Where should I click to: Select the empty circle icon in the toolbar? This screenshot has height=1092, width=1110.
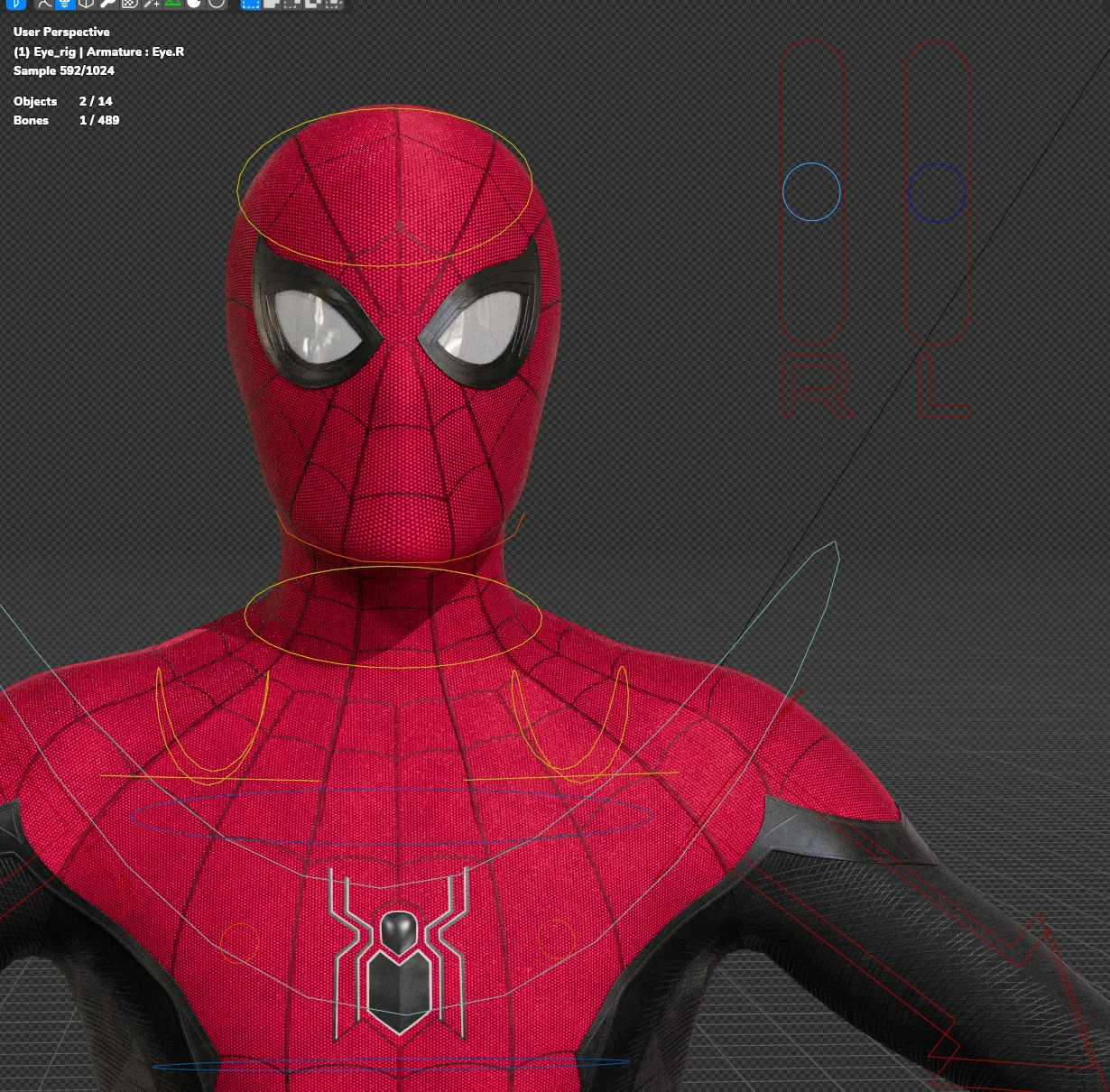point(217,5)
